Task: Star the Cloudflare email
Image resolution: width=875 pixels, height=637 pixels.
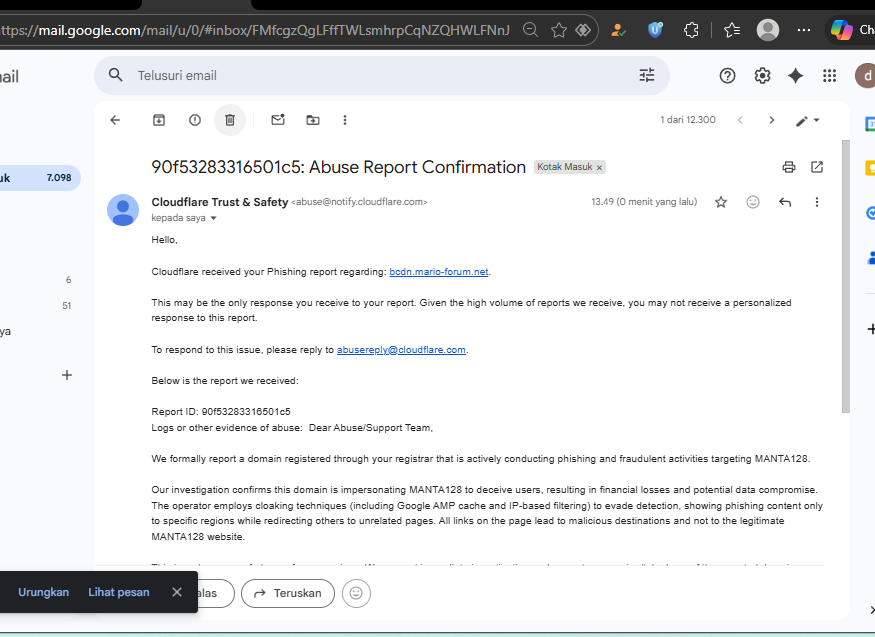Action: point(721,202)
